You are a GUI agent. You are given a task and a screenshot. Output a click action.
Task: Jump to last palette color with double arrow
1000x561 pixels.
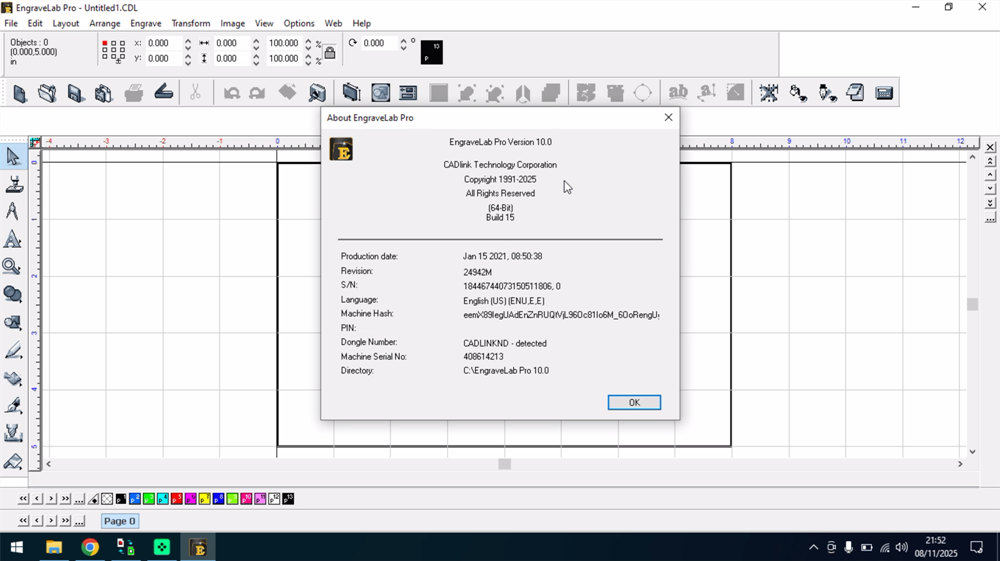tap(65, 499)
